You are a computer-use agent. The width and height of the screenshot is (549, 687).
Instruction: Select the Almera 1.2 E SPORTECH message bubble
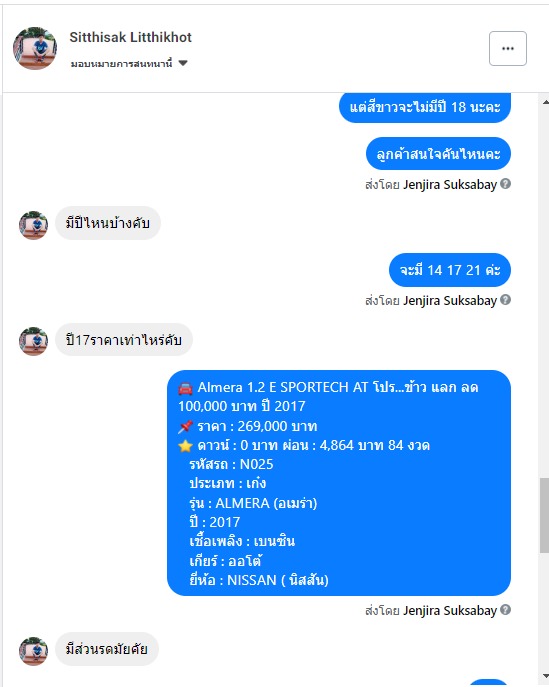[339, 483]
